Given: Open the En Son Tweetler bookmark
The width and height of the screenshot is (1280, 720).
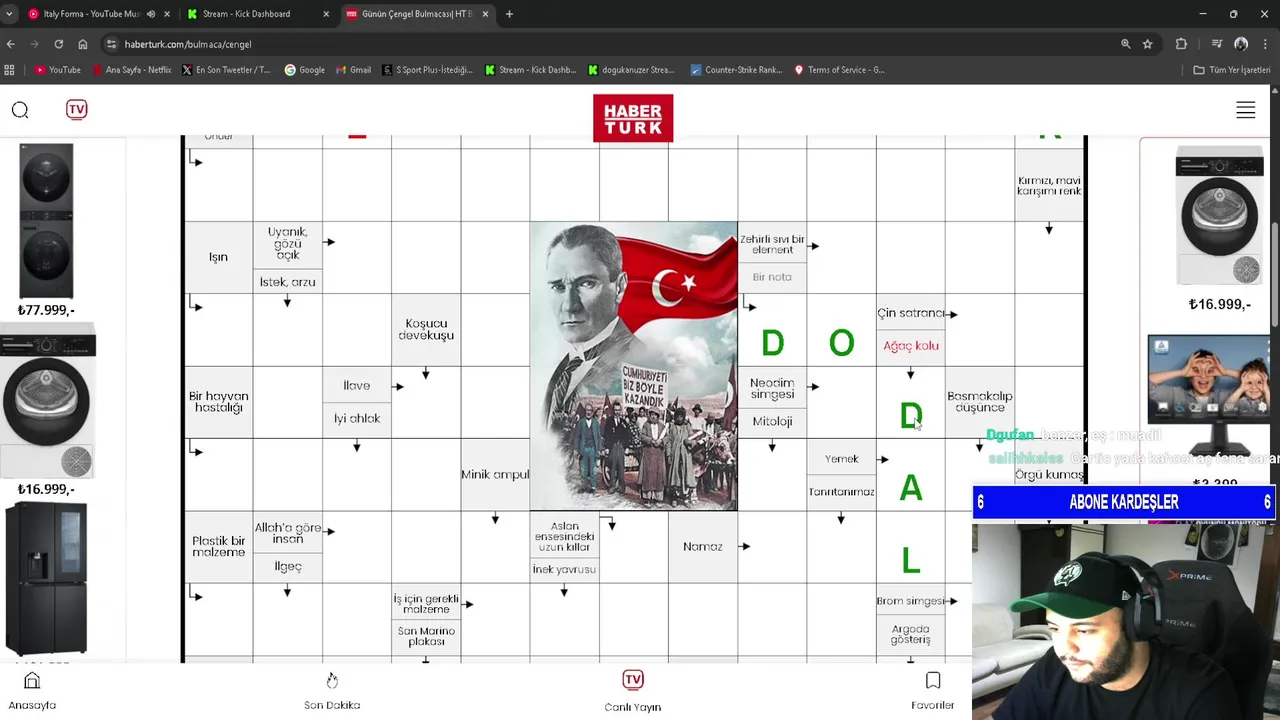Looking at the screenshot, I should coord(226,70).
